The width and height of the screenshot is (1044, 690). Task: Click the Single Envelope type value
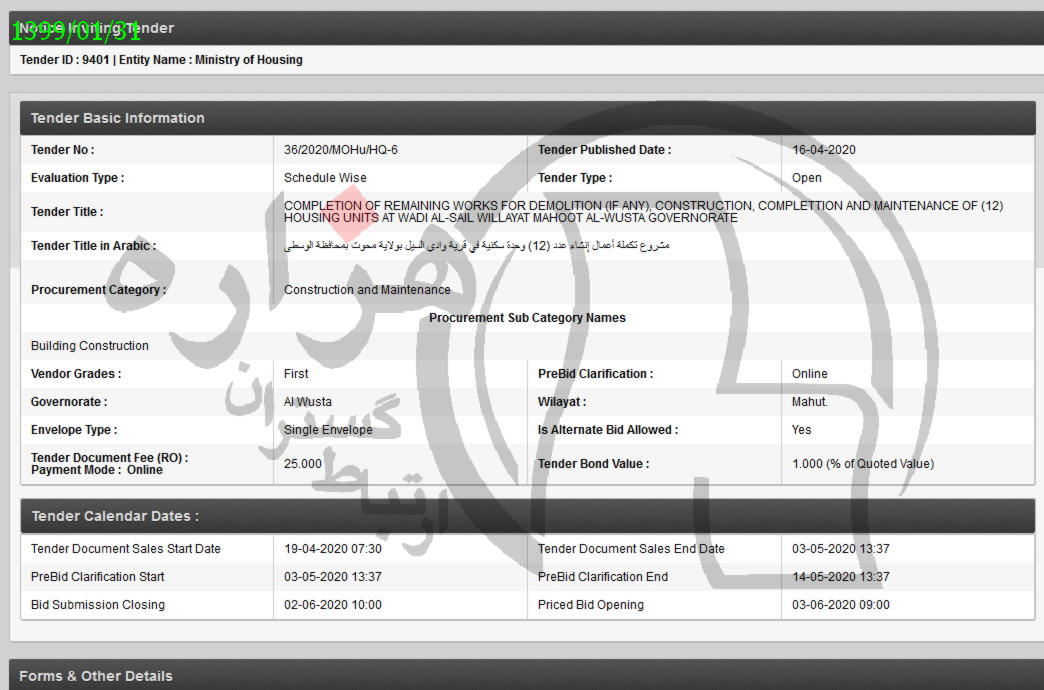[x=328, y=430]
